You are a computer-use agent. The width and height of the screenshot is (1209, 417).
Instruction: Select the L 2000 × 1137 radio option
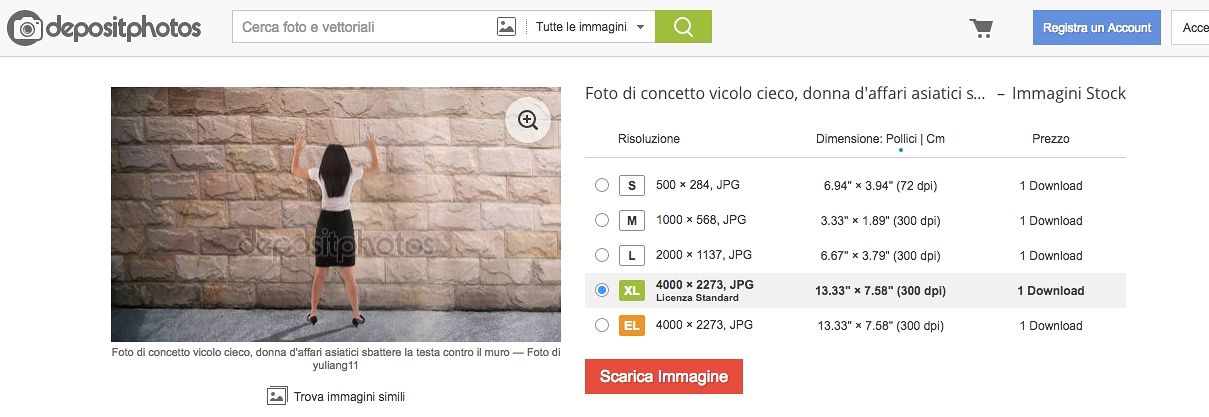tap(601, 255)
